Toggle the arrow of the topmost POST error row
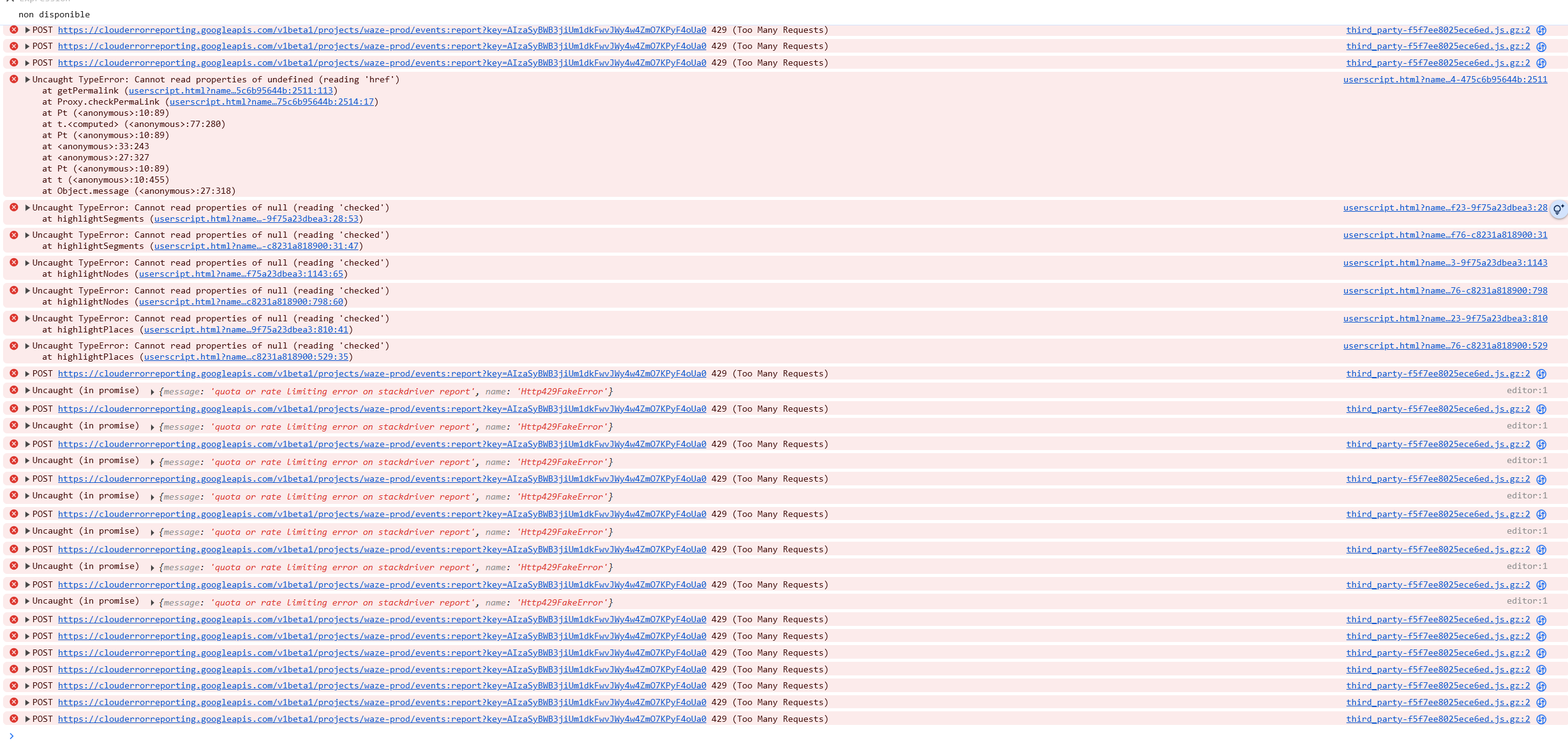 click(27, 30)
